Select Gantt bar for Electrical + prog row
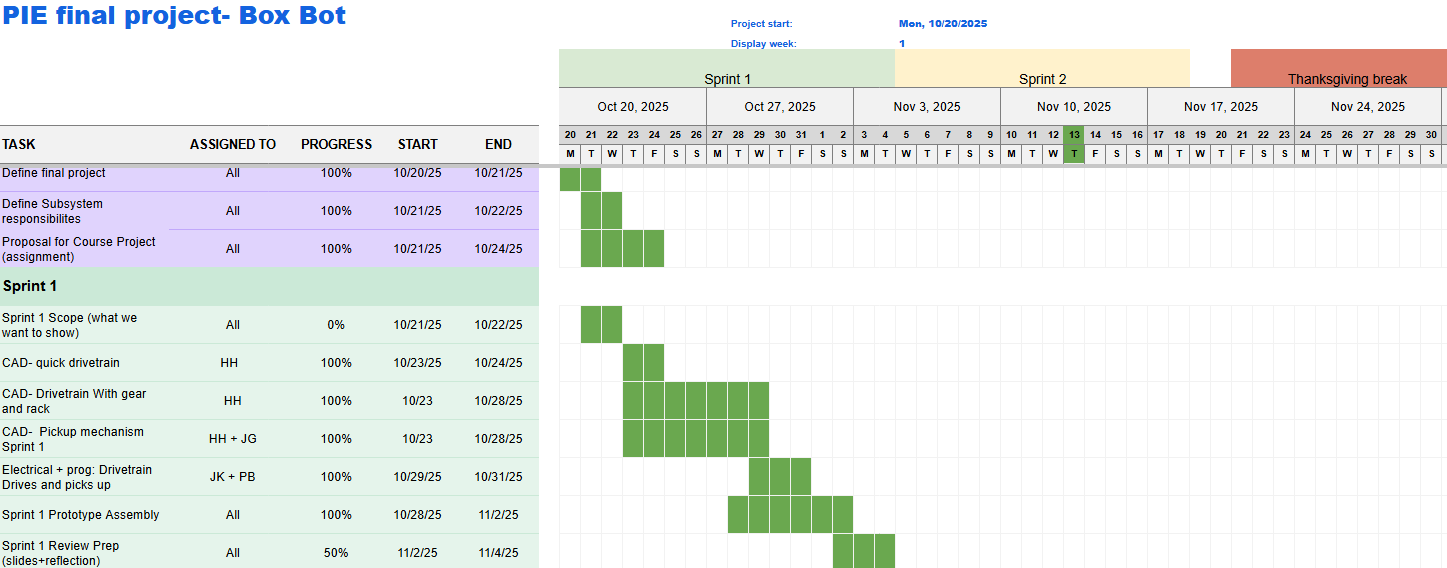The height and width of the screenshot is (568, 1447). click(780, 477)
